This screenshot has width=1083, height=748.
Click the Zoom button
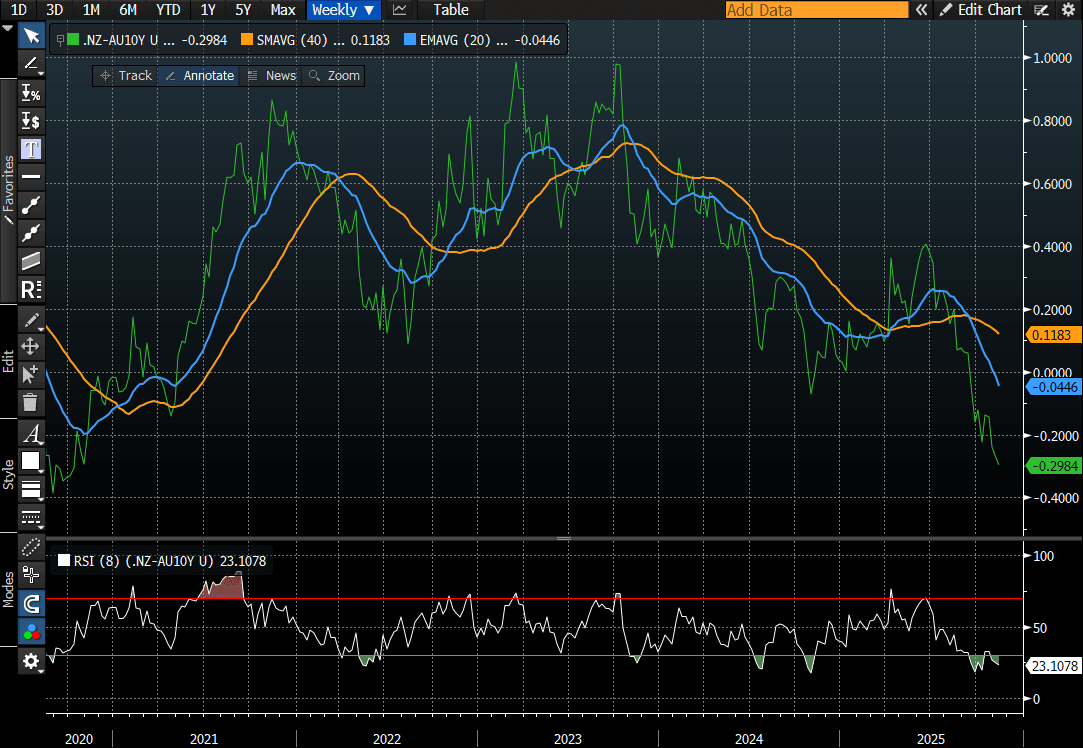[x=334, y=76]
